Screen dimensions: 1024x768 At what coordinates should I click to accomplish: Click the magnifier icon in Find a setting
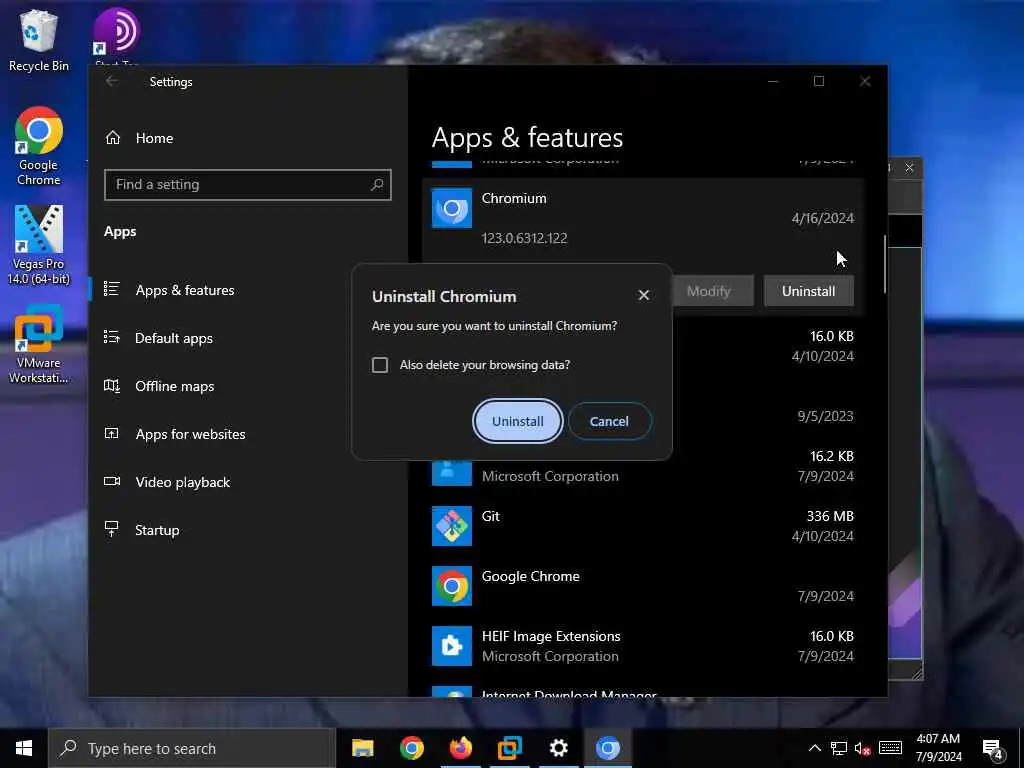(377, 185)
